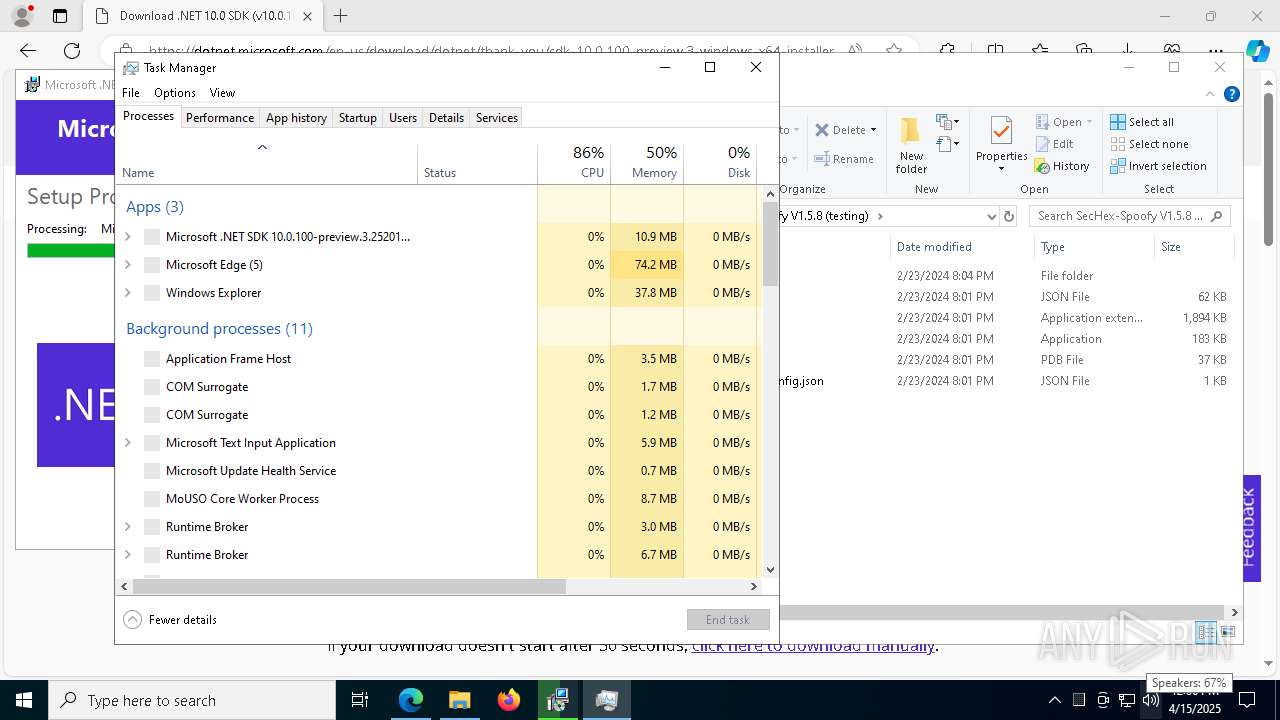Click History in the Explorer Open group
The image size is (1280, 720).
pos(1062,166)
